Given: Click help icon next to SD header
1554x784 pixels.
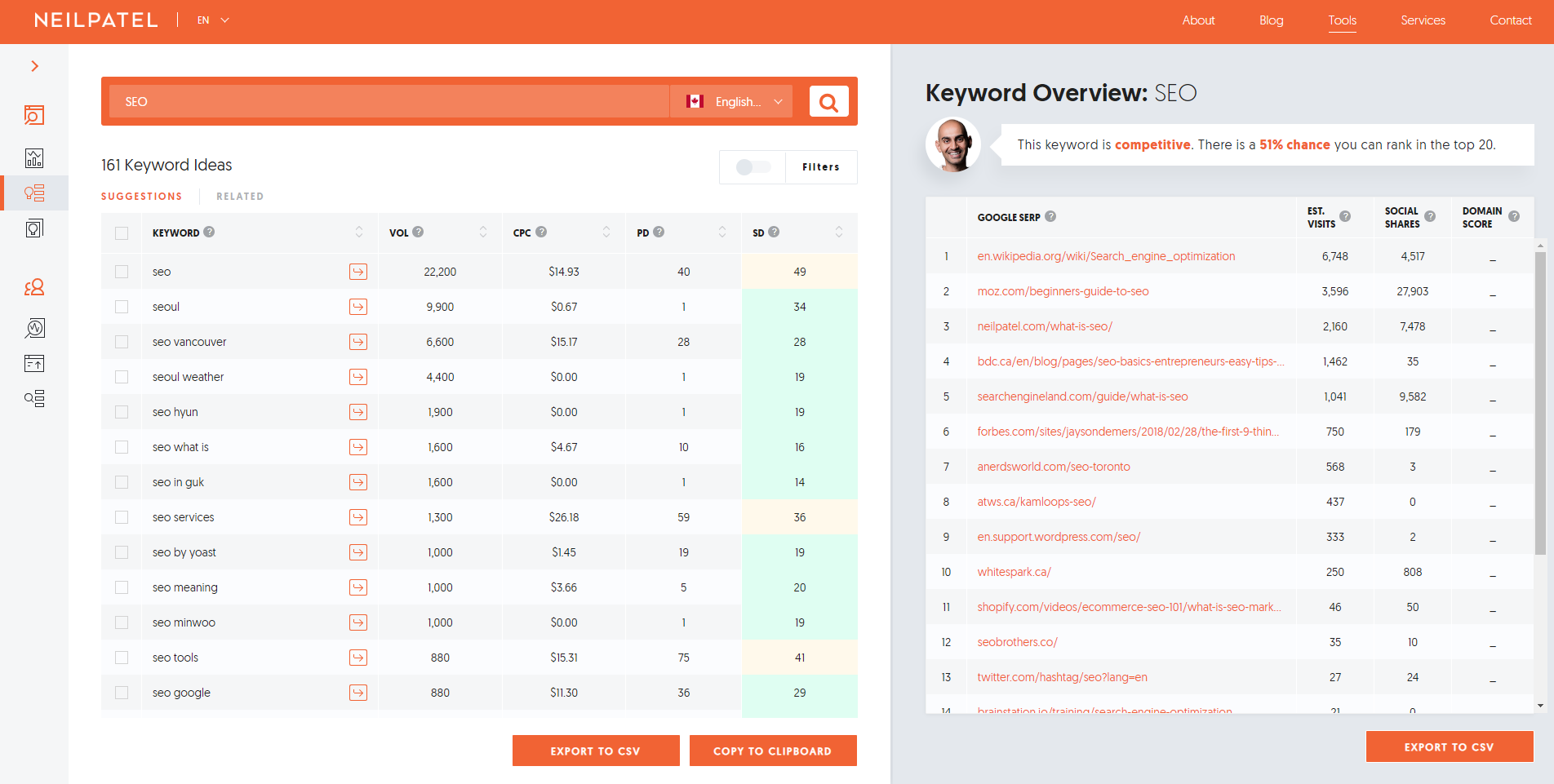Looking at the screenshot, I should point(774,232).
